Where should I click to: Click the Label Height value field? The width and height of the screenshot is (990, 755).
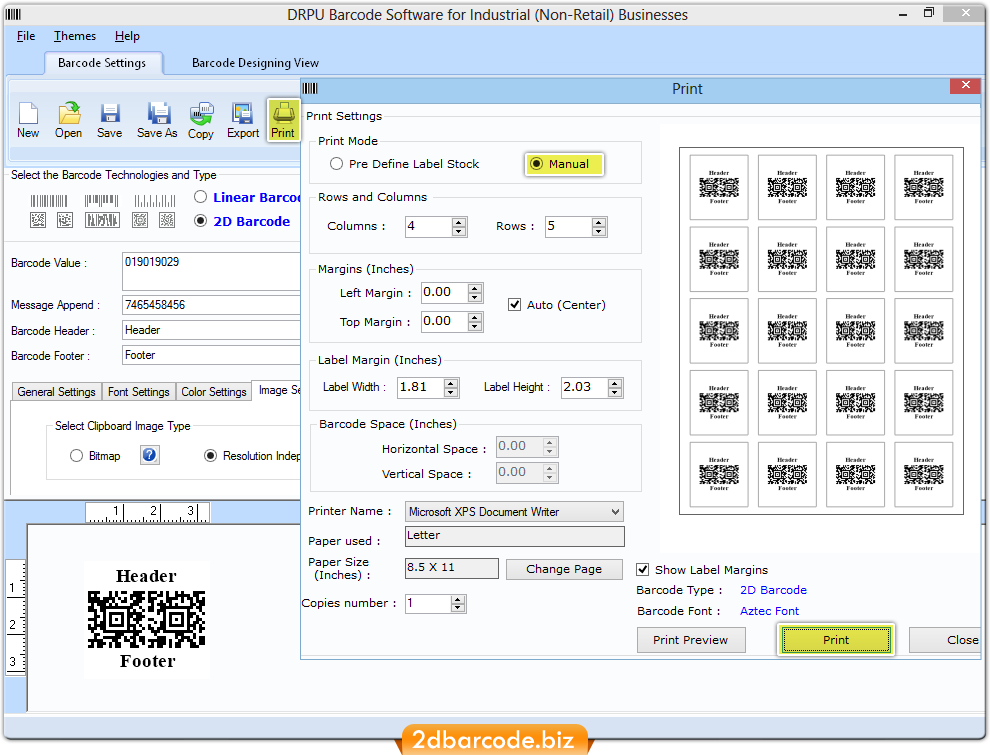(x=584, y=388)
